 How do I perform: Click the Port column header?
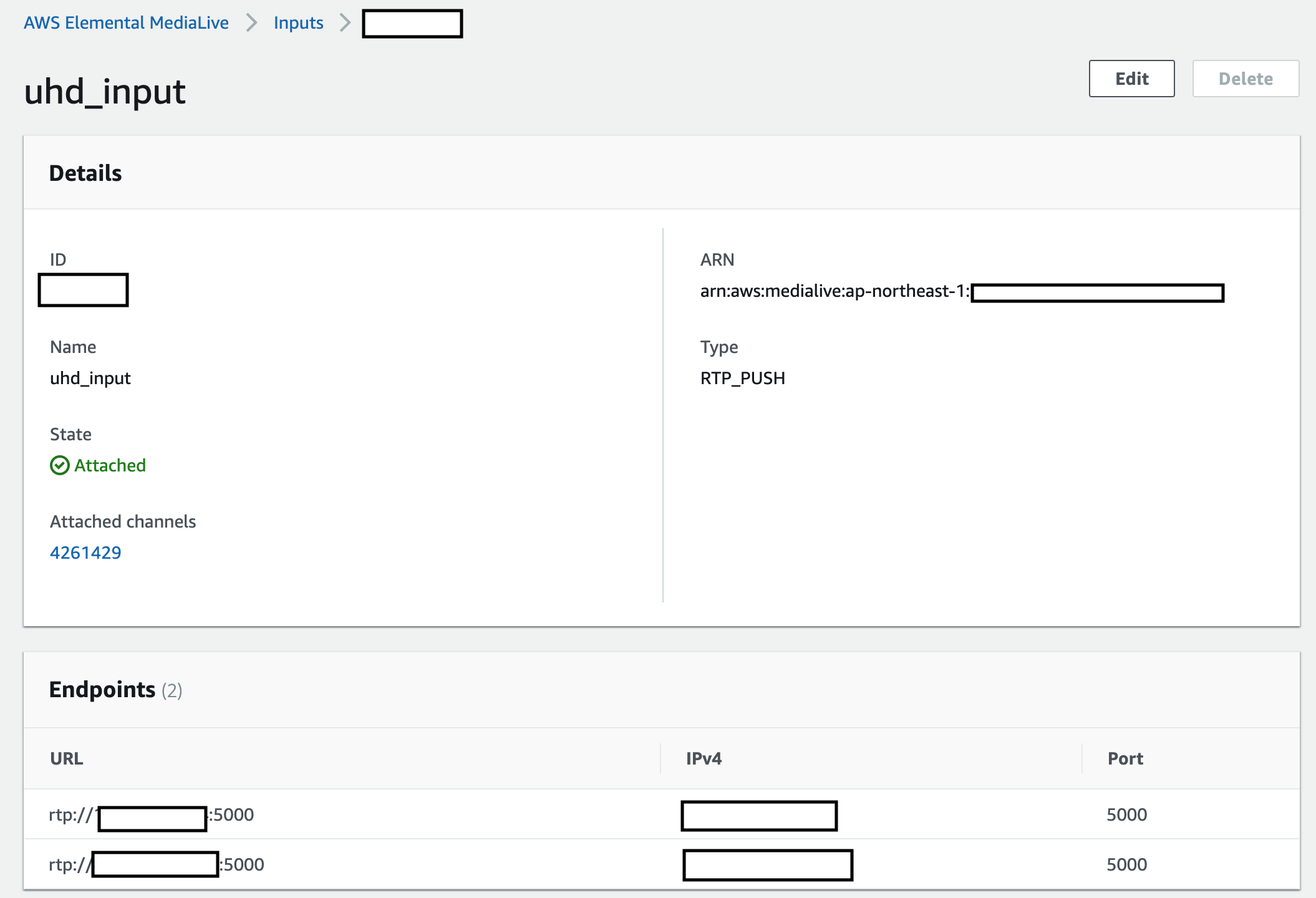(x=1125, y=758)
